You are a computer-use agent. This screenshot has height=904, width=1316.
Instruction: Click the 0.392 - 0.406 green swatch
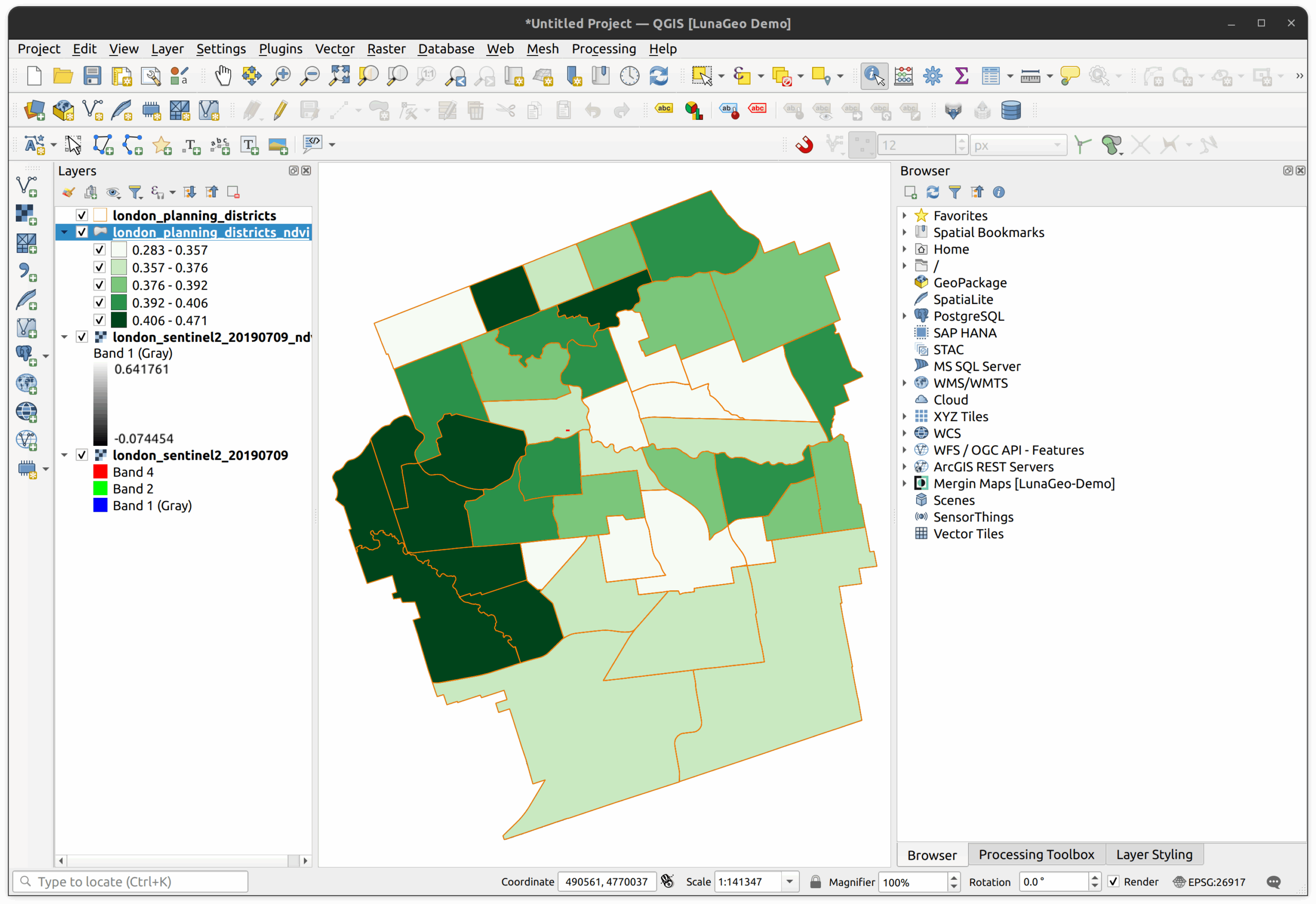click(119, 302)
